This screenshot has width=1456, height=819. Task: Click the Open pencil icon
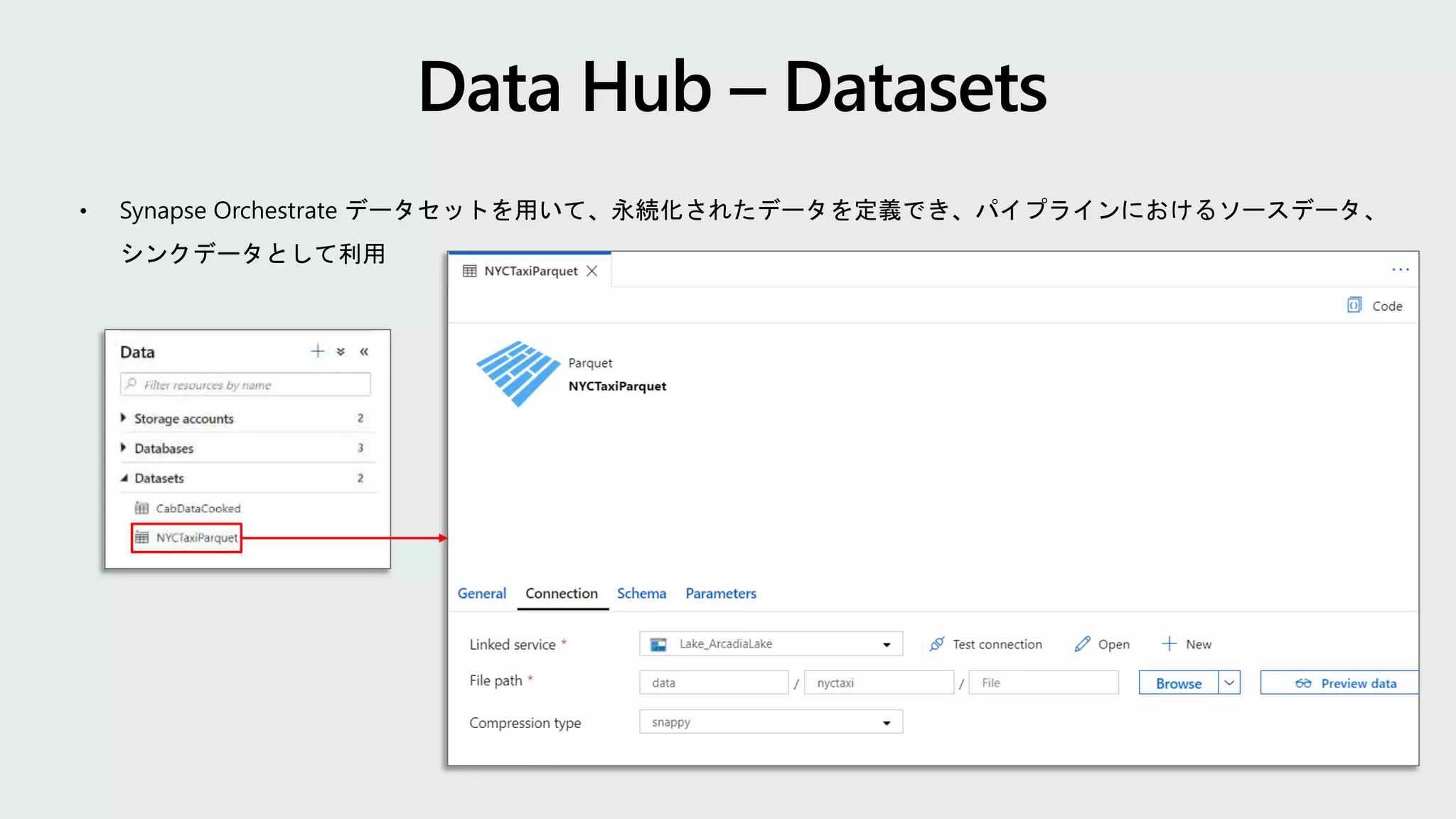(x=1082, y=644)
